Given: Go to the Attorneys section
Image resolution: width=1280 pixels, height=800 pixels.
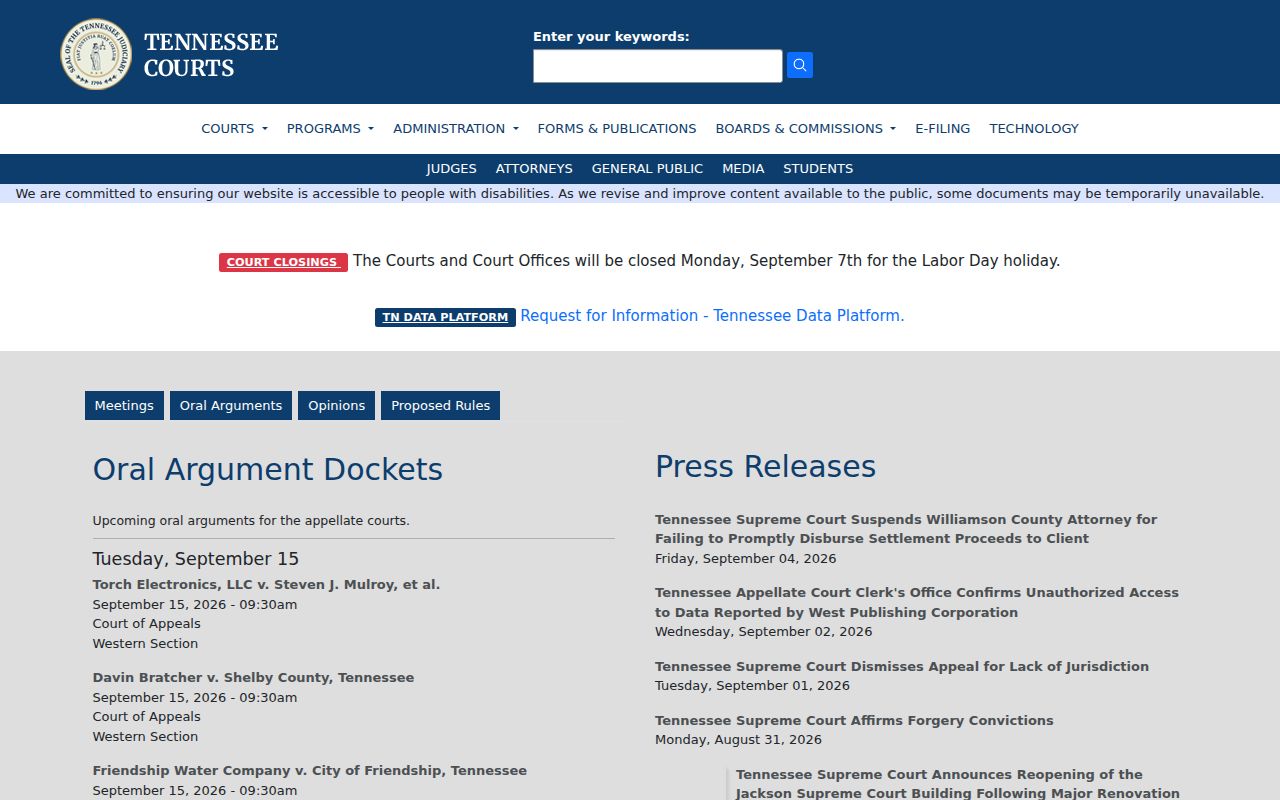Looking at the screenshot, I should click(534, 168).
